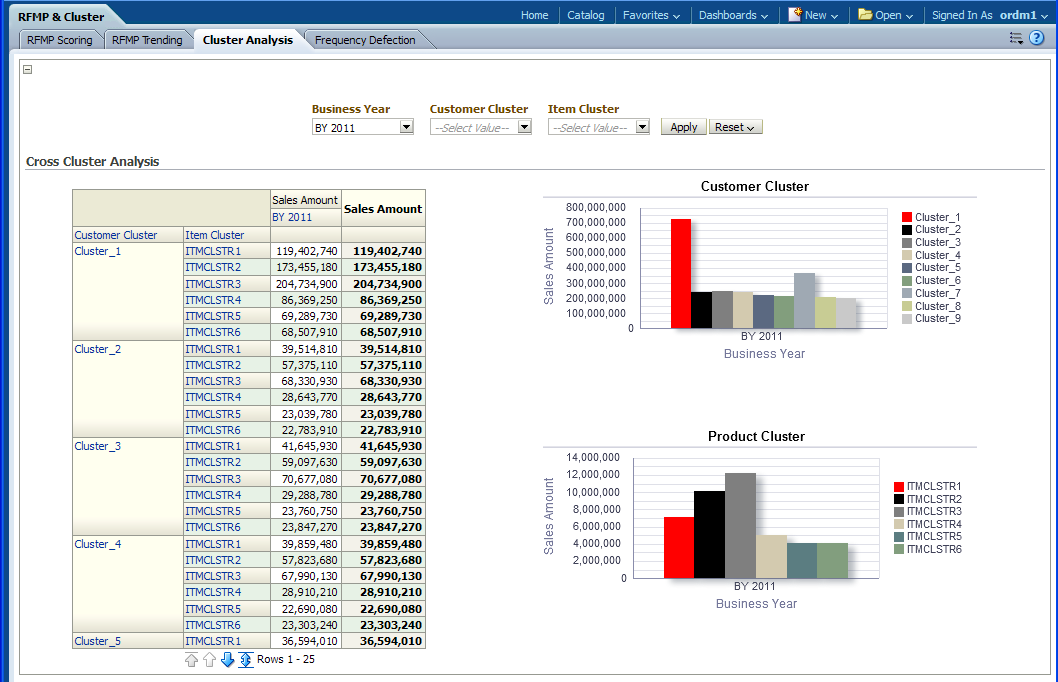Open the page options menu icon
The height and width of the screenshot is (682, 1058).
pyautogui.click(x=1016, y=38)
